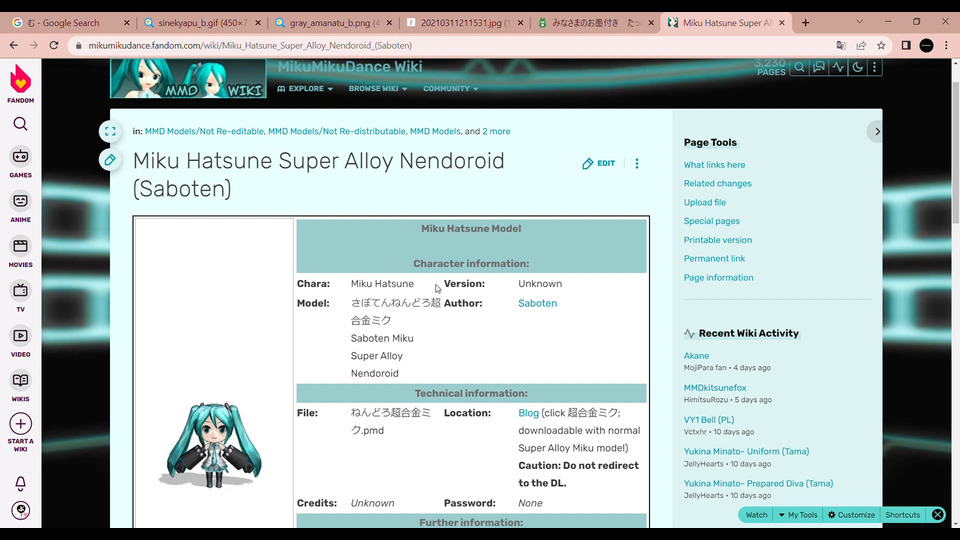Open the user avatar menu in sidebar
Screen dimensions: 960x540
[20, 510]
